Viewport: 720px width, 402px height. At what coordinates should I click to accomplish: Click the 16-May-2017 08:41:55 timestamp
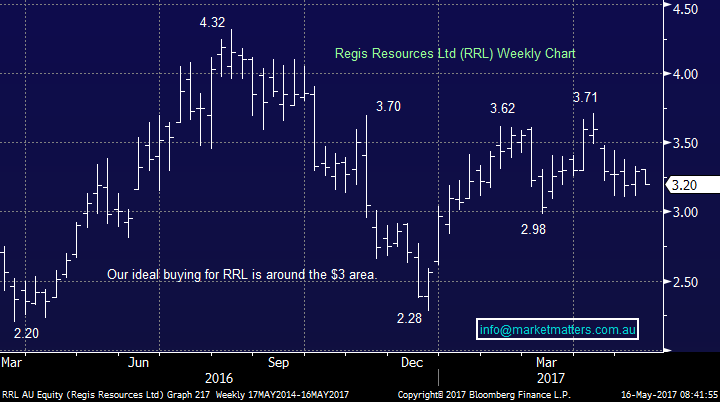[x=669, y=395]
